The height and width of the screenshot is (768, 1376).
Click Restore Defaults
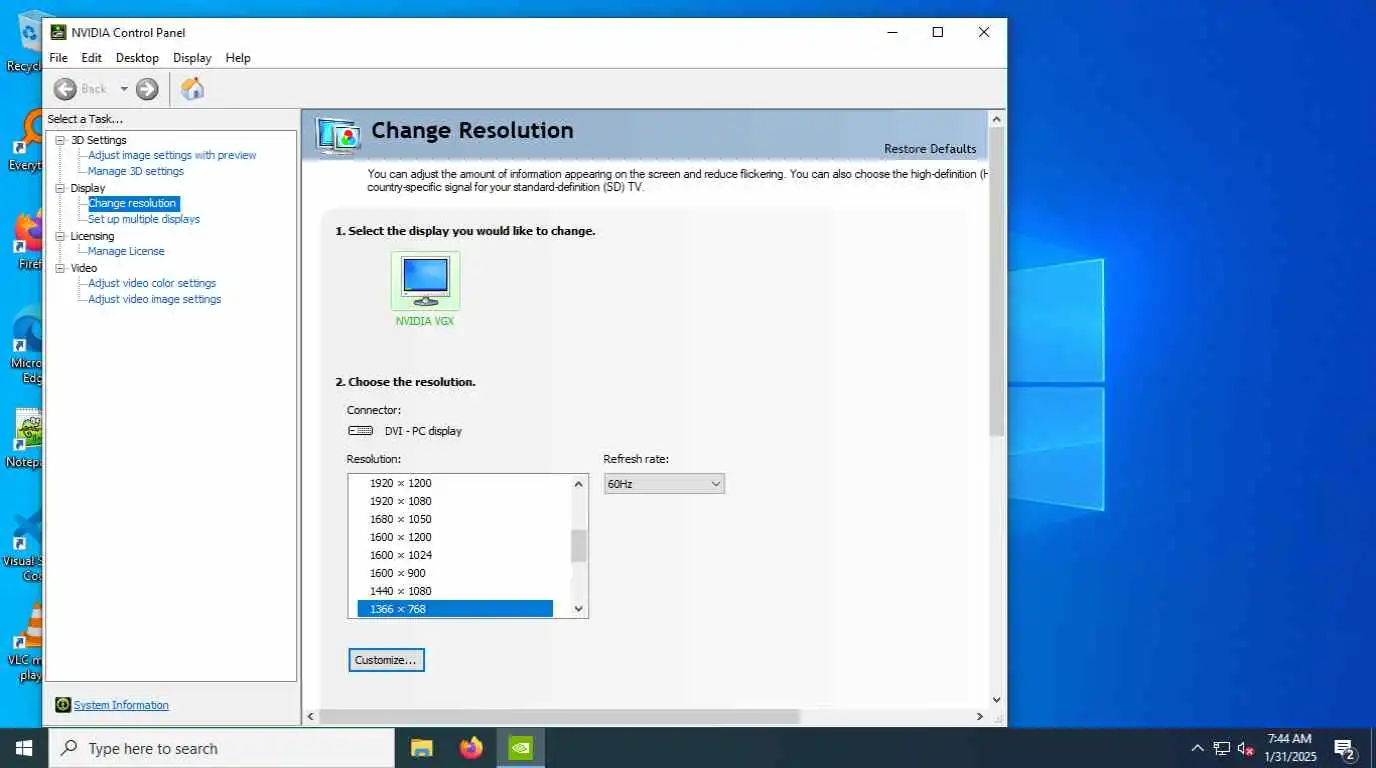click(930, 149)
